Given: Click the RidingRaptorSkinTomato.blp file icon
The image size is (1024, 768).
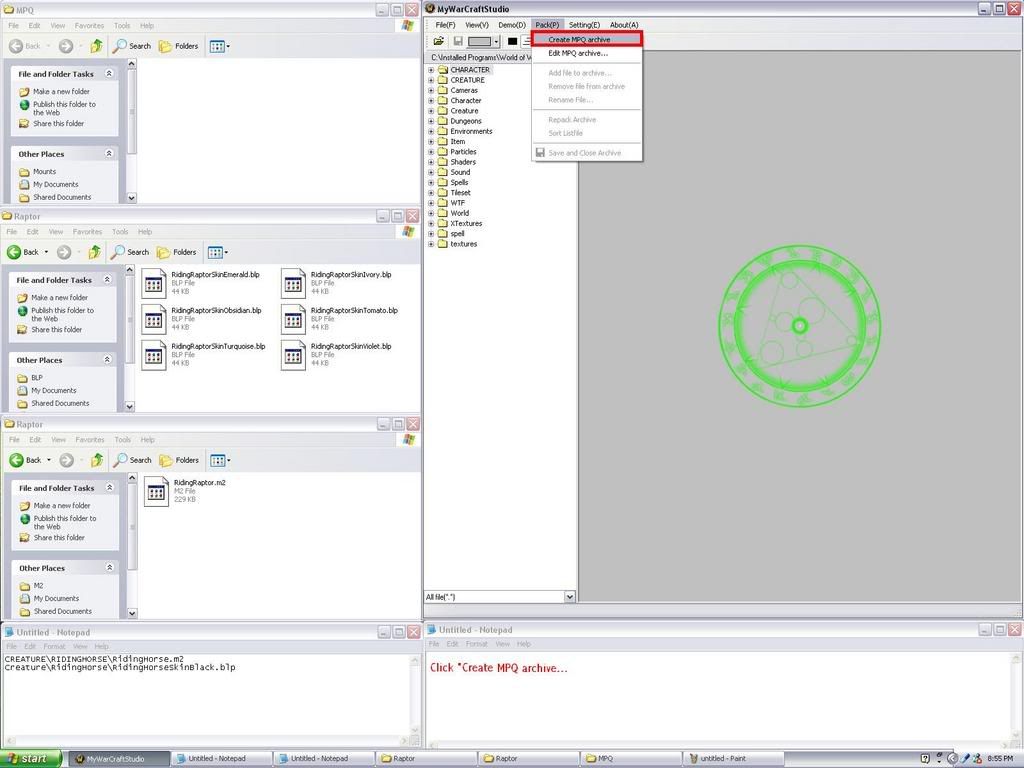Looking at the screenshot, I should pyautogui.click(x=293, y=319).
